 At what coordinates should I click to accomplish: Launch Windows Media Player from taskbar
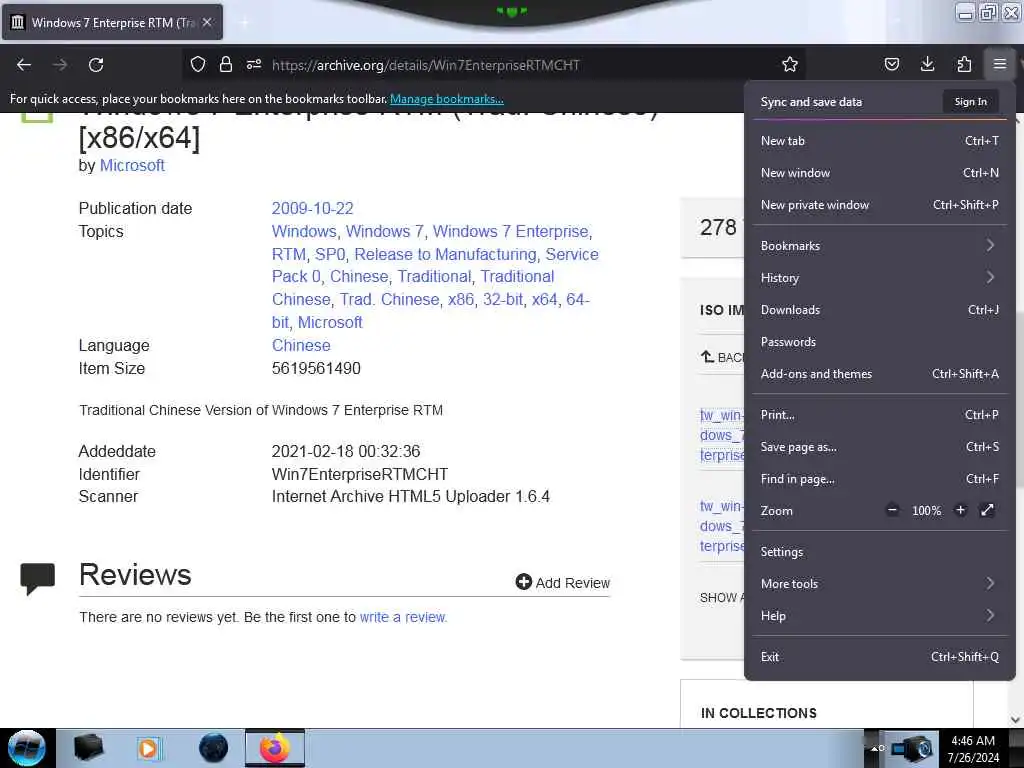pos(150,748)
